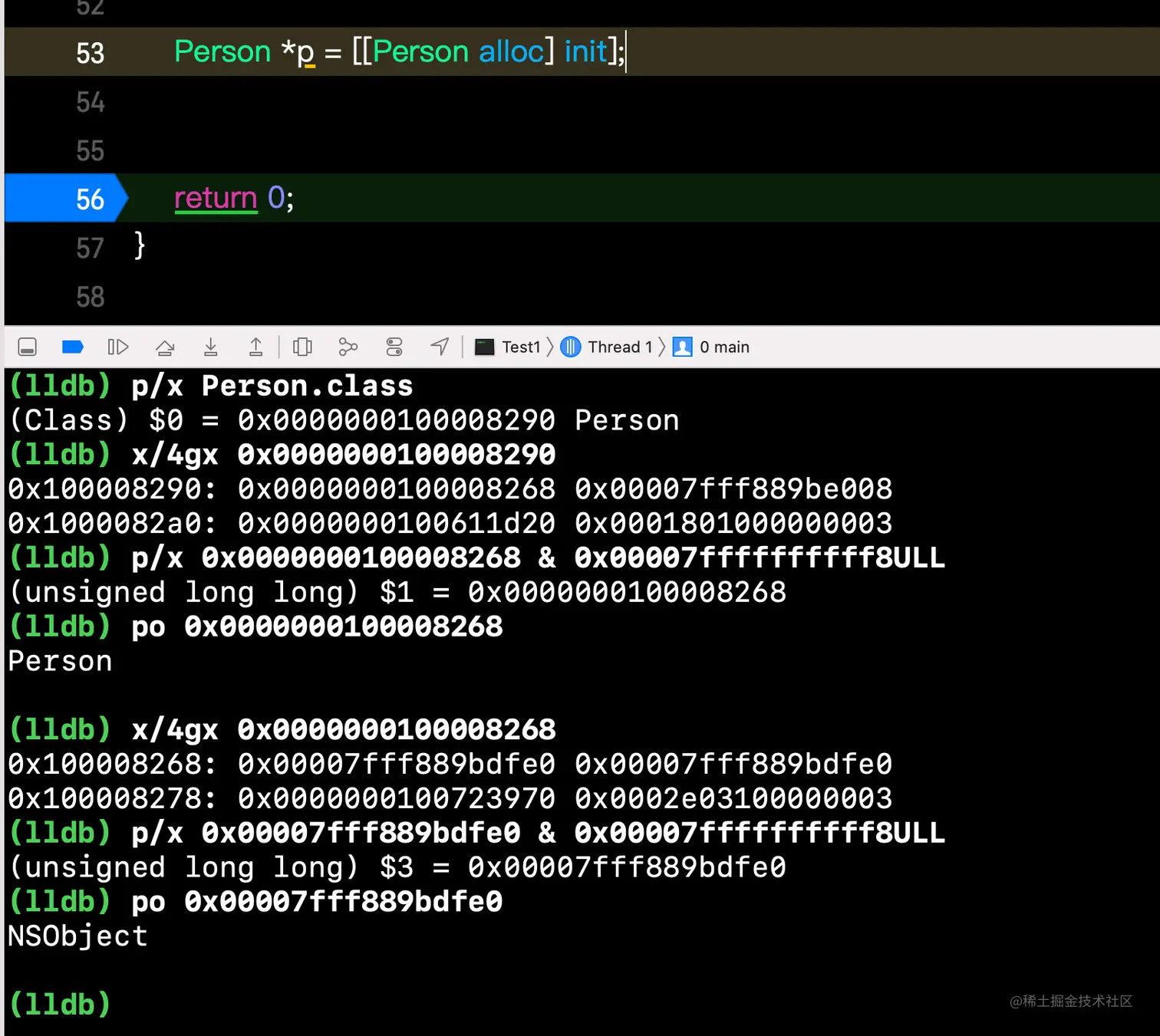Click the Simulate Location arrow icon
Viewport: 1160px width, 1036px height.
click(x=440, y=347)
